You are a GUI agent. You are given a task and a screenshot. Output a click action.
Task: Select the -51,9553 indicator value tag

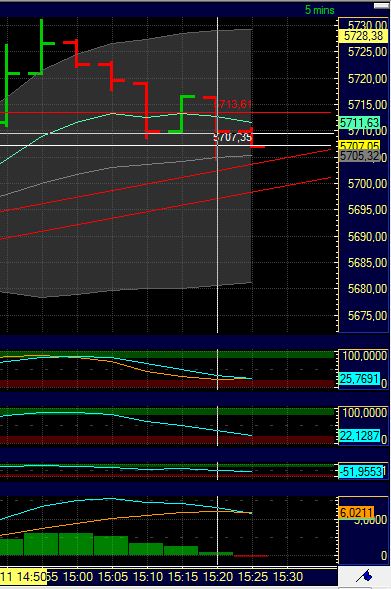coord(361,471)
